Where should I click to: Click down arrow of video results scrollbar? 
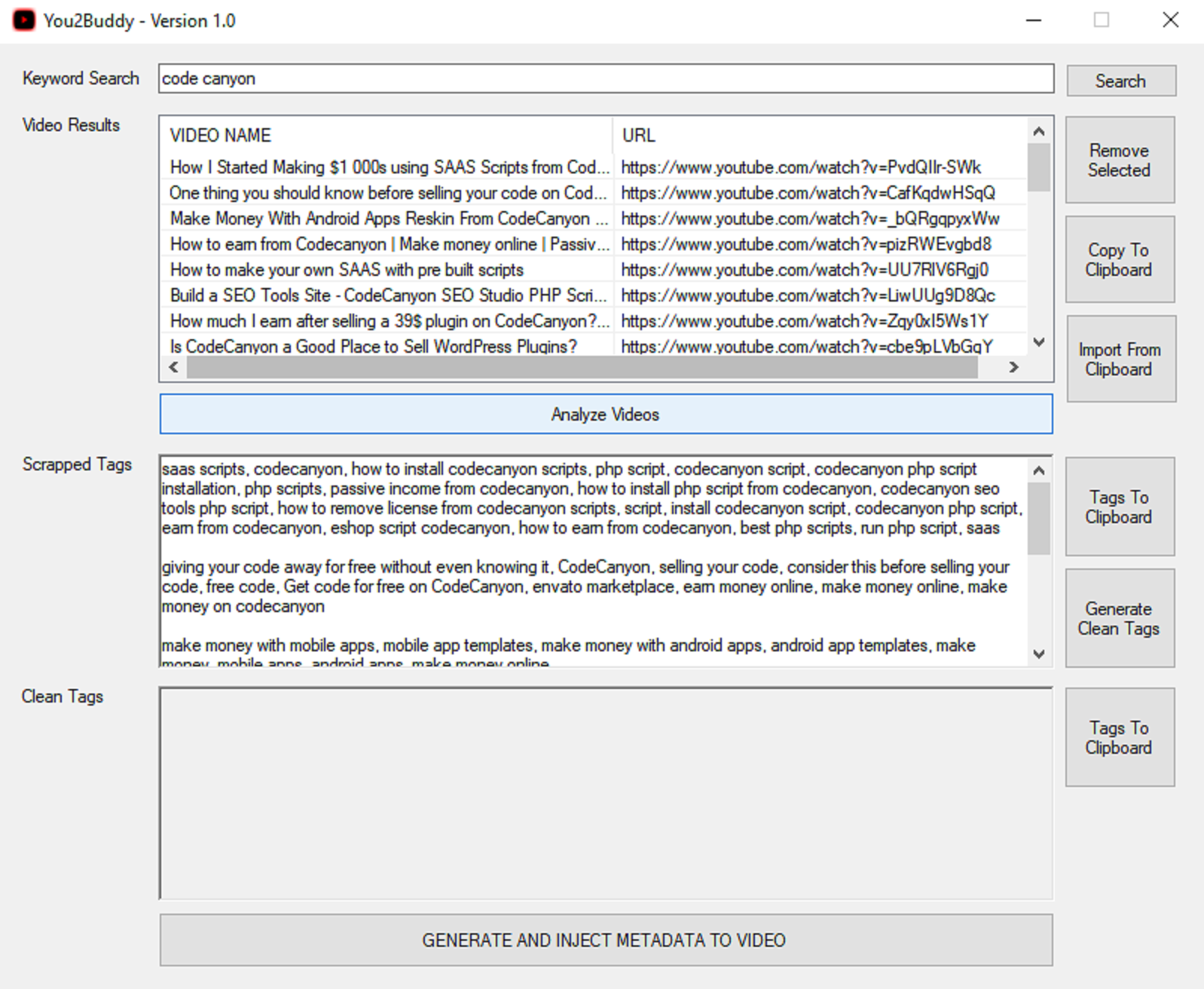tap(1039, 342)
